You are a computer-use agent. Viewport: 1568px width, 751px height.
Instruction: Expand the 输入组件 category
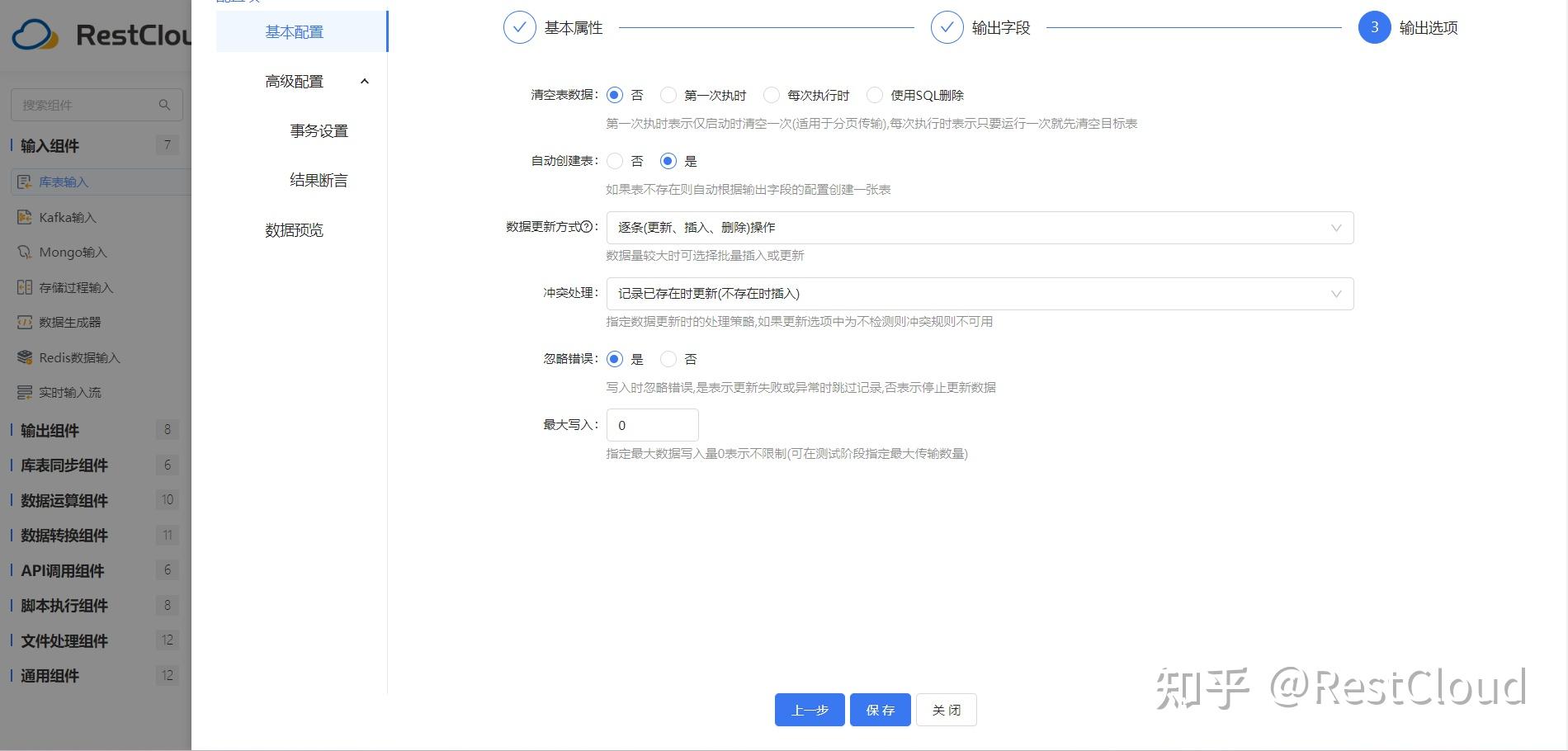coord(50,146)
